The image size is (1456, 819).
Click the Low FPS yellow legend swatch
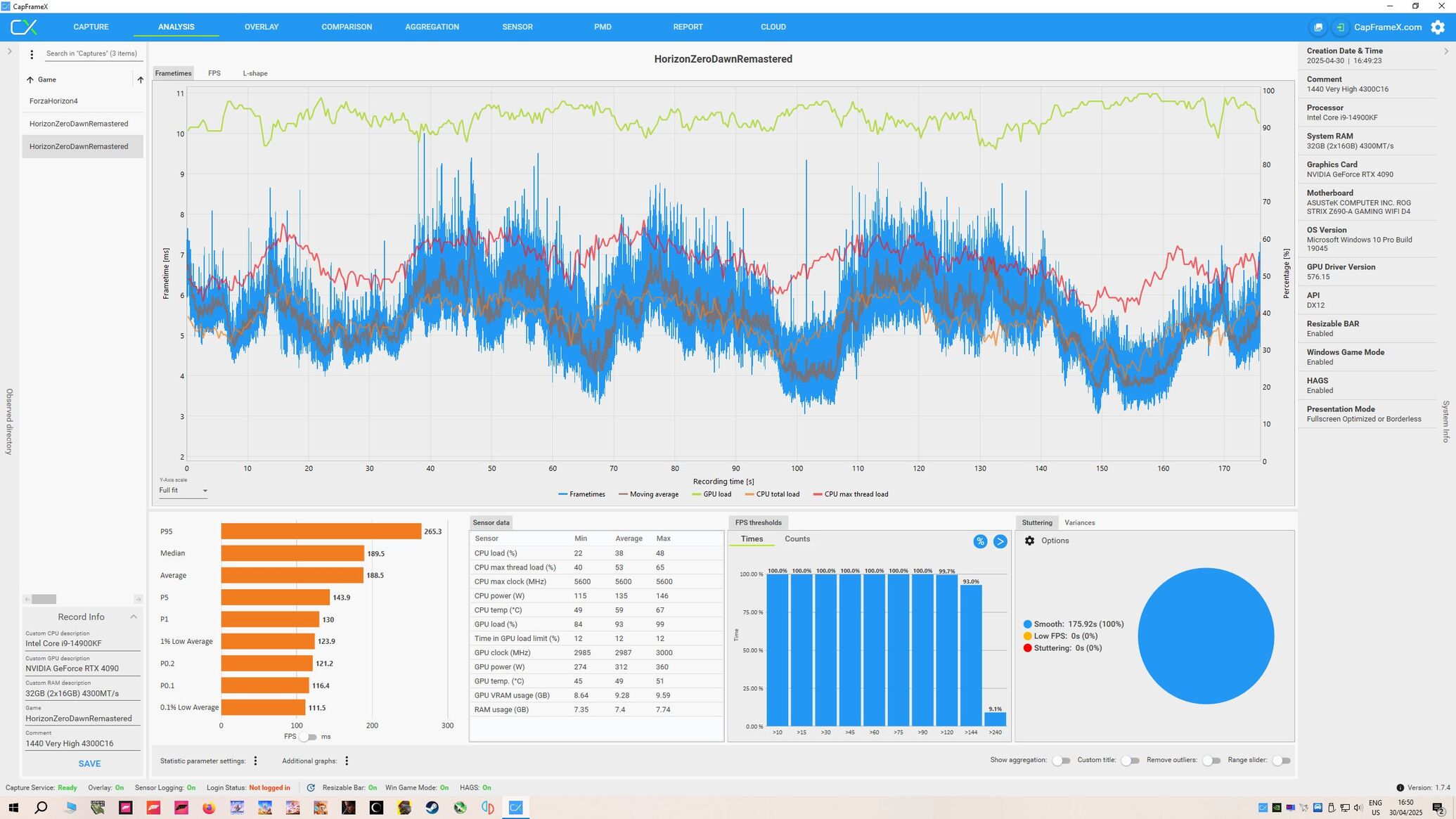tap(1028, 636)
